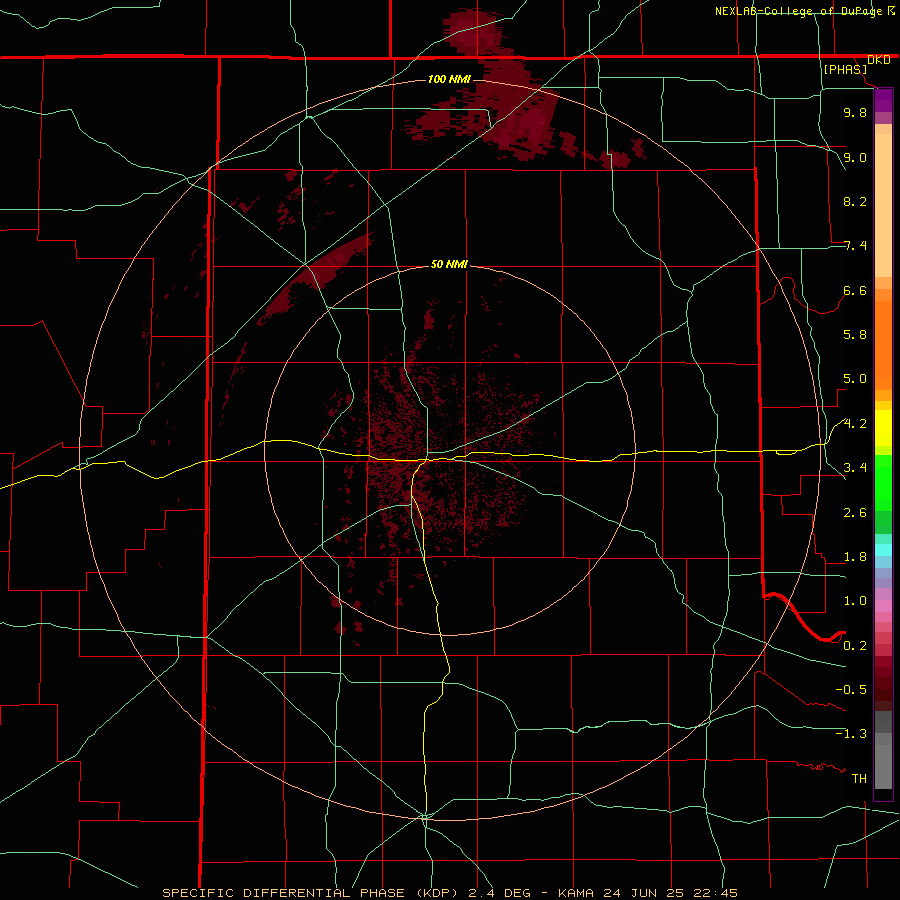Click the 1.0 scale value
This screenshot has width=900, height=900.
pos(855,601)
